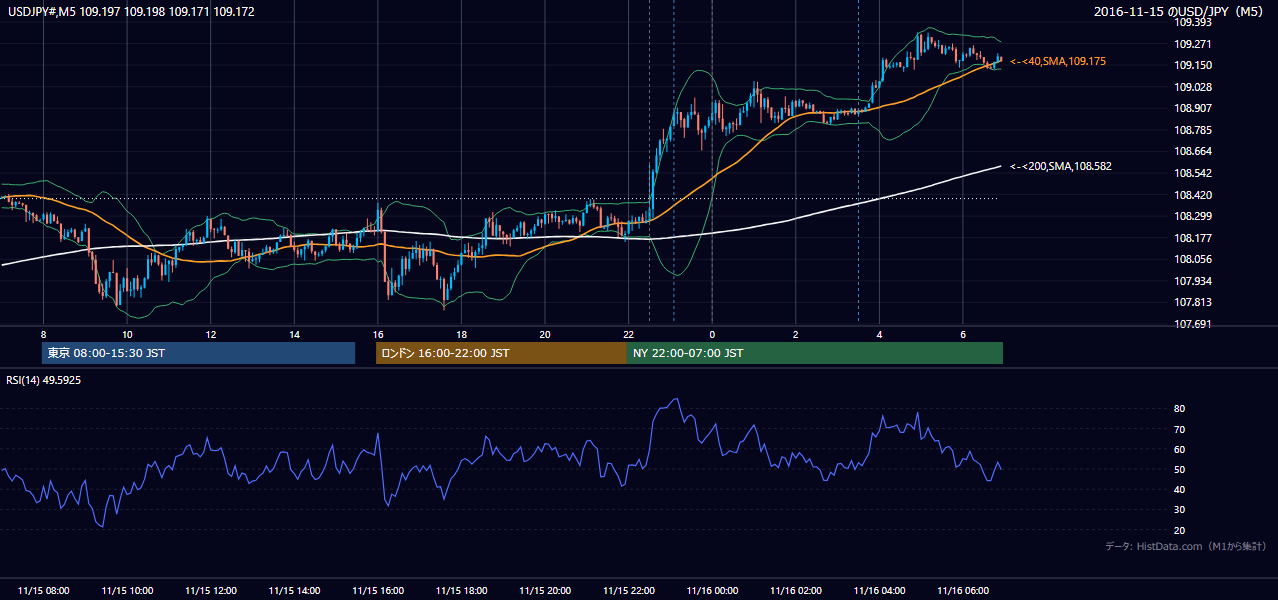1278x600 pixels.
Task: Click price axis value 108.785
Action: coord(1193,130)
